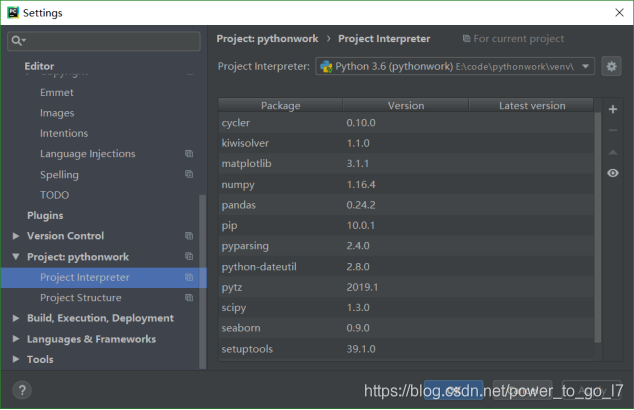Open the Images settings page
Image resolution: width=634 pixels, height=410 pixels.
(57, 113)
